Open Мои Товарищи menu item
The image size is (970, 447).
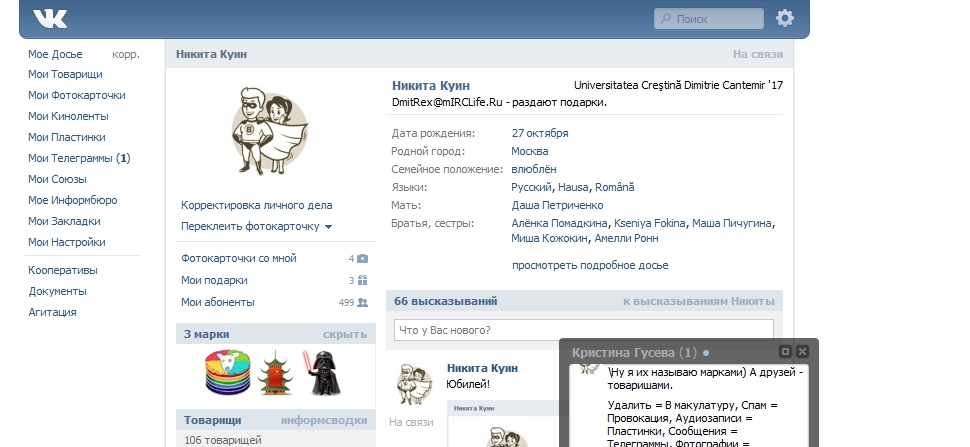pos(65,74)
